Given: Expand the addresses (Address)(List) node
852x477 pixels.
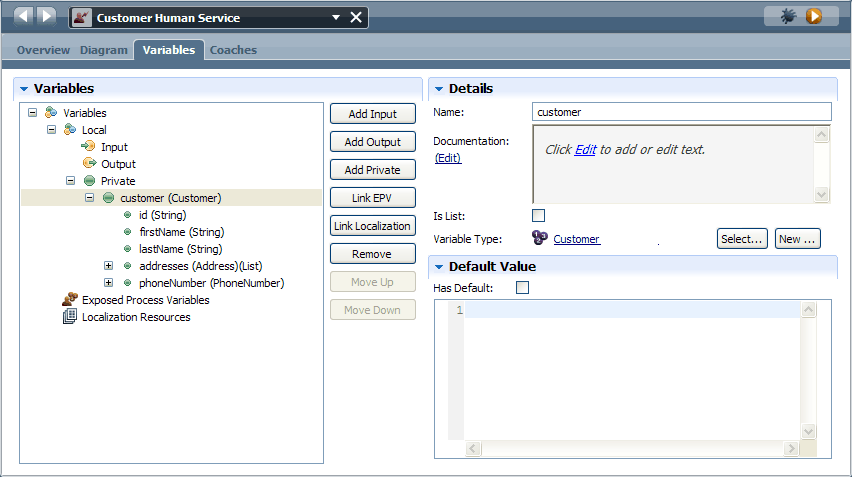Looking at the screenshot, I should 109,266.
